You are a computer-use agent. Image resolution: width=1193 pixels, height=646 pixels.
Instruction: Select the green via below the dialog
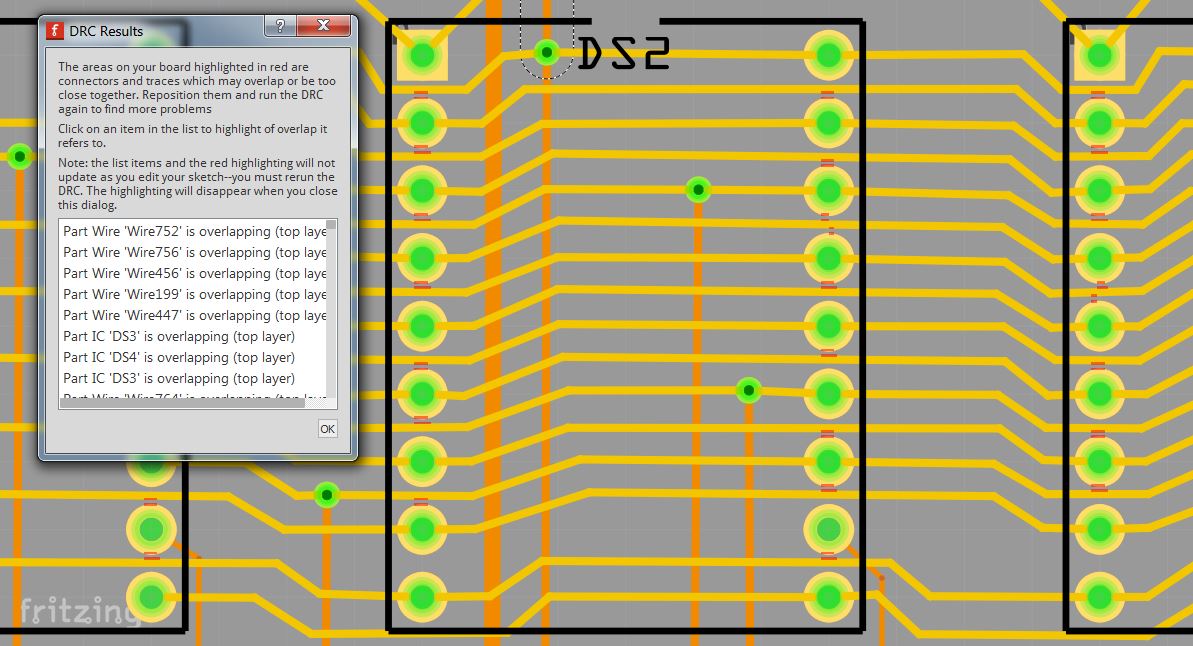coord(325,493)
